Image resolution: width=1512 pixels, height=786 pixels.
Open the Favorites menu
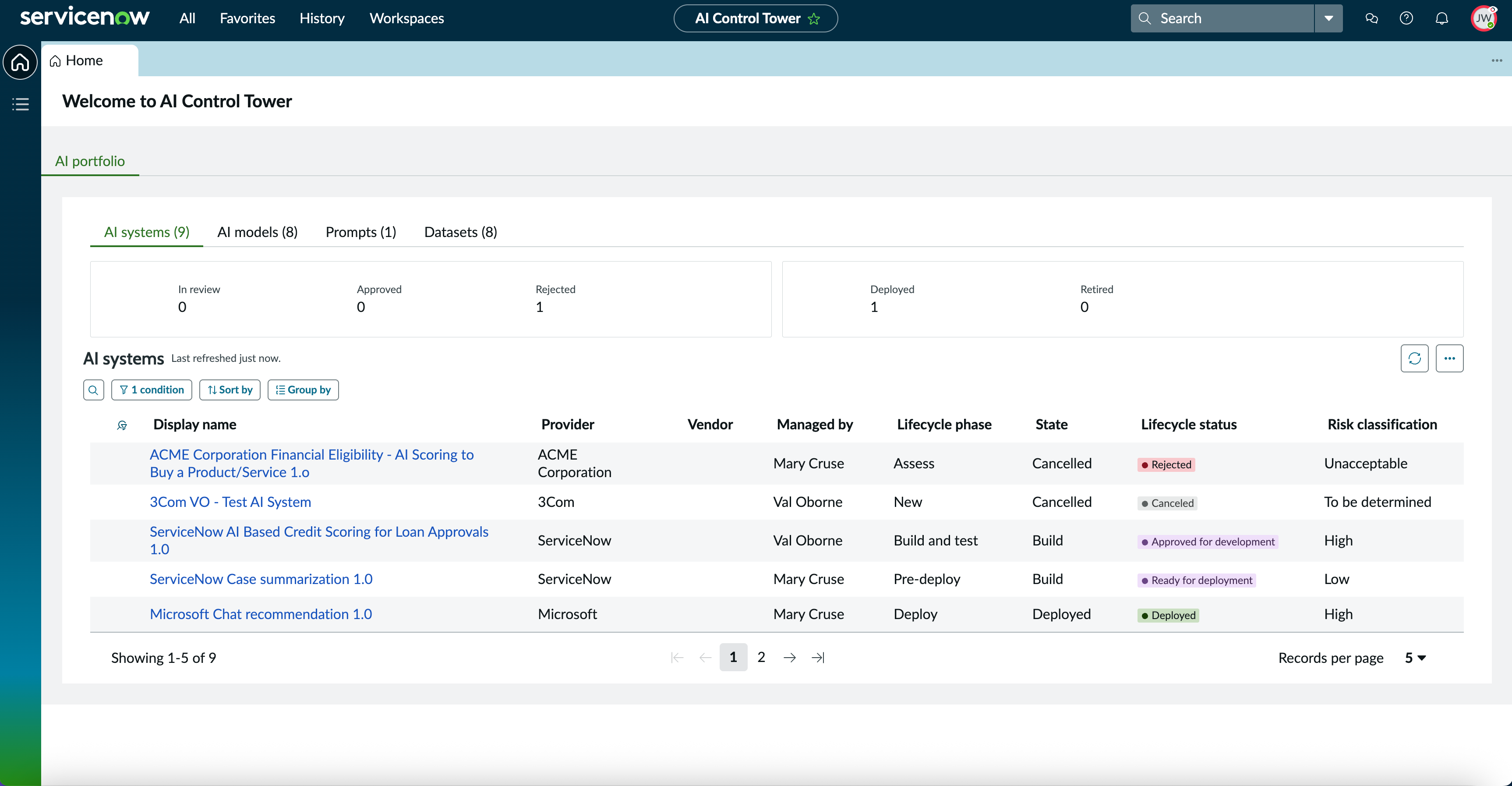point(248,18)
